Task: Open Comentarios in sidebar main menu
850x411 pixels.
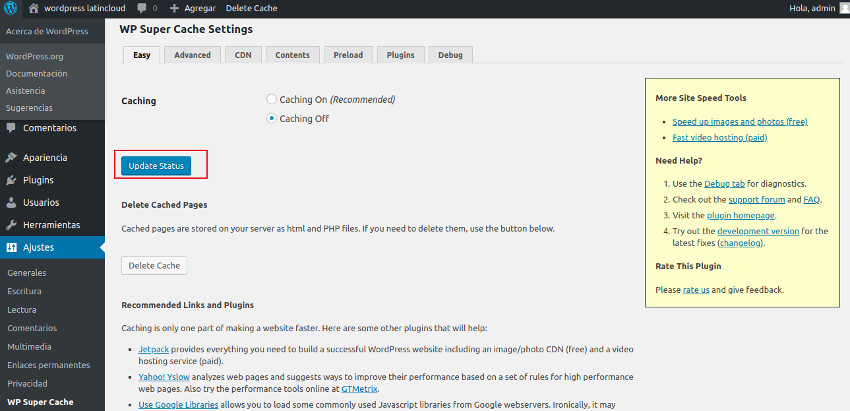Action: 50,129
